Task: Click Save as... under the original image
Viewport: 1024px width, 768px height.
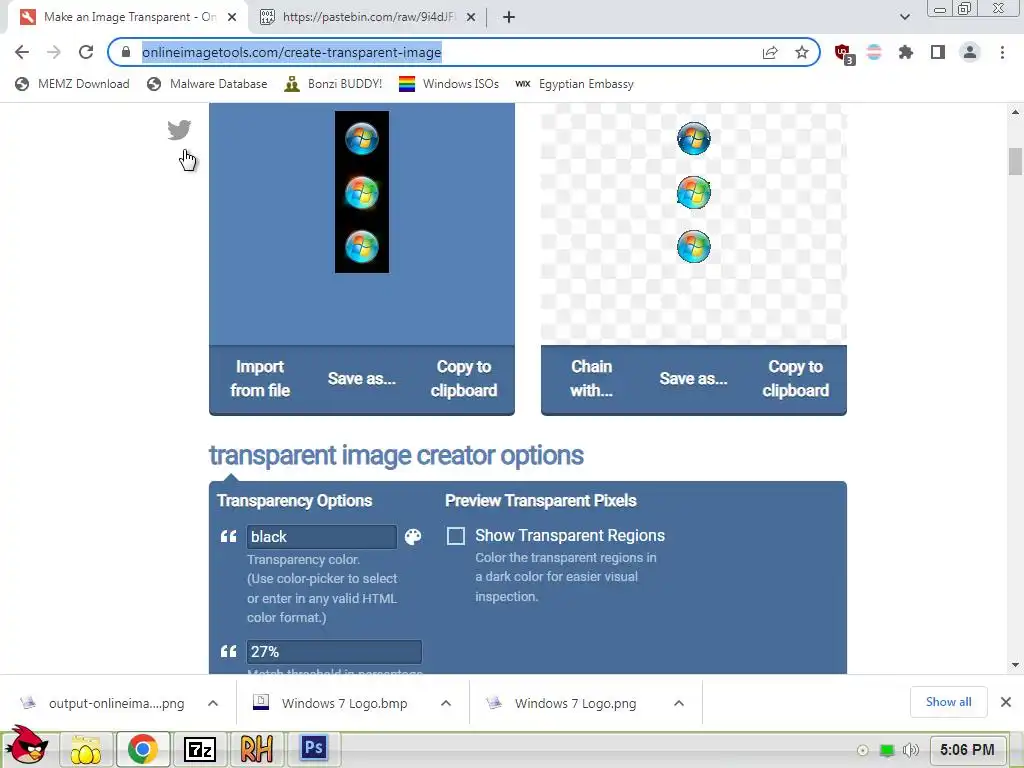Action: pos(362,378)
